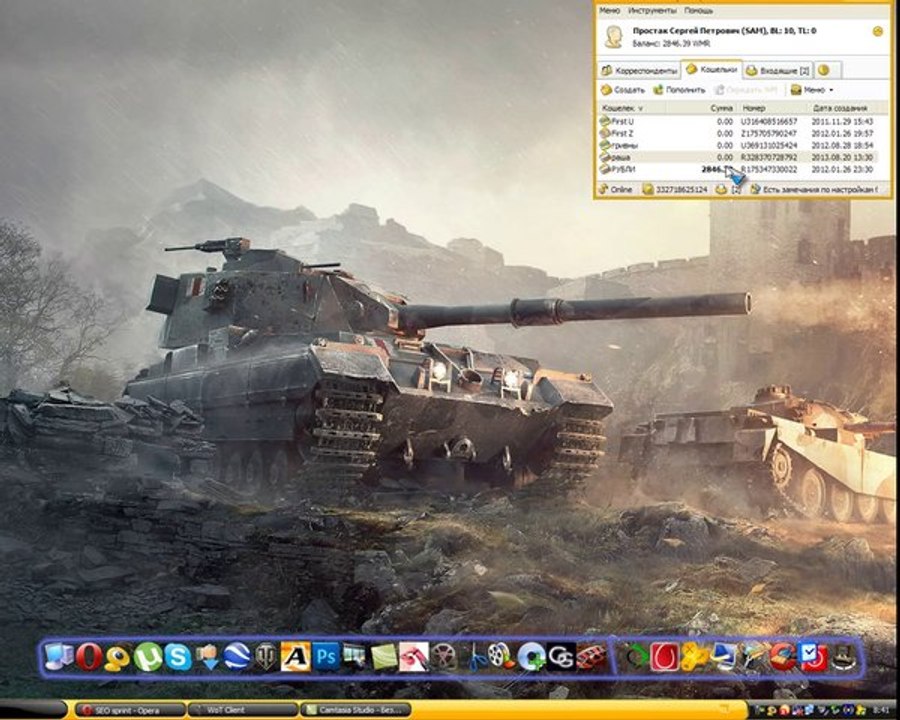900x720 pixels.
Task: Select the Кошельки tab
Action: click(x=712, y=69)
